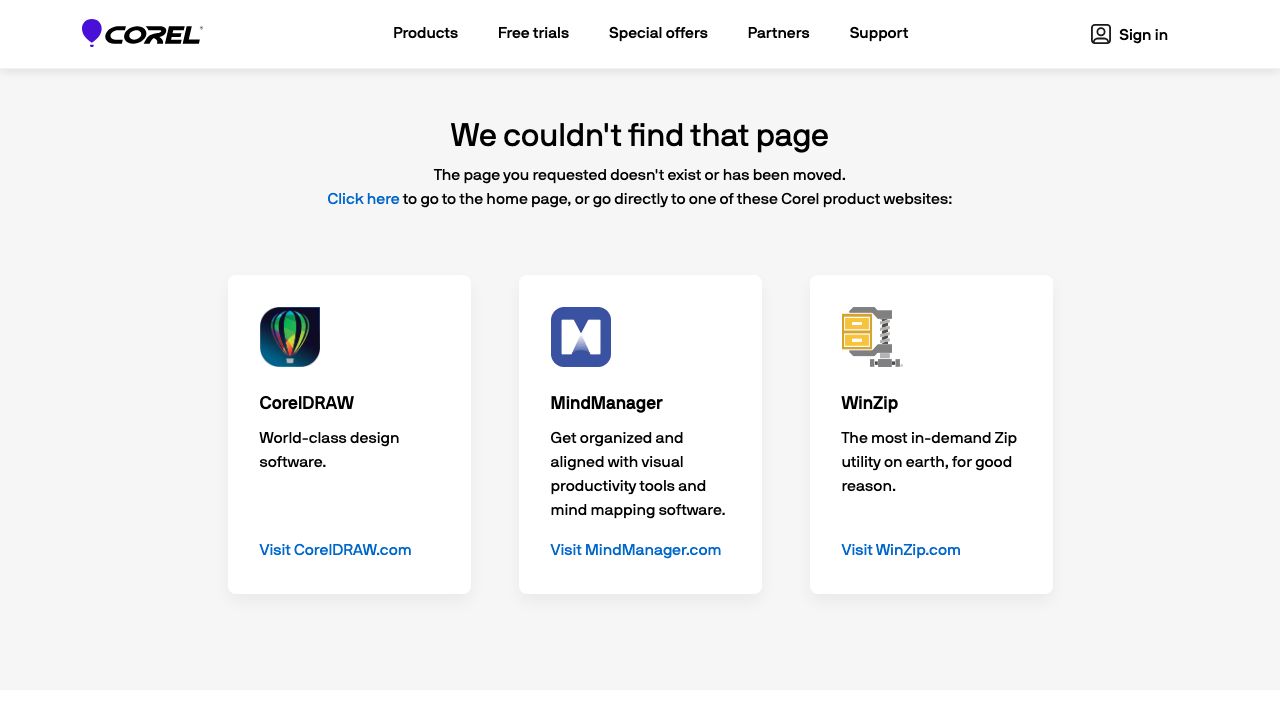
Task: Click 'The most in-demand Zip utility' description
Action: 929,462
